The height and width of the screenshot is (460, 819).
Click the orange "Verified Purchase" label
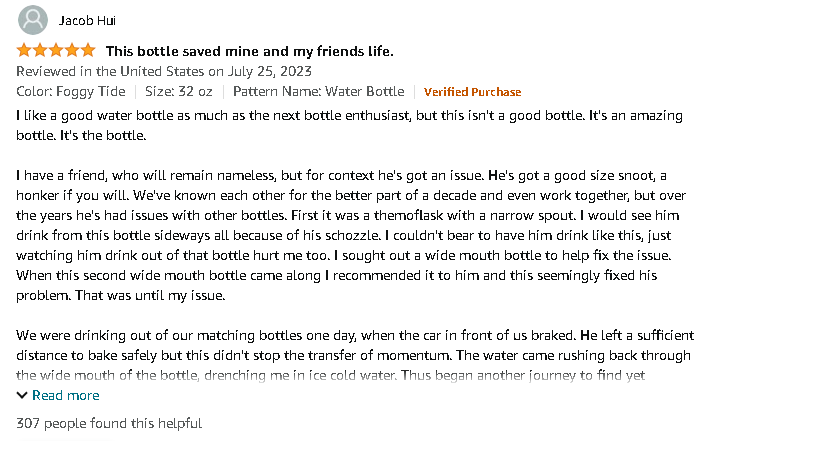[472, 92]
